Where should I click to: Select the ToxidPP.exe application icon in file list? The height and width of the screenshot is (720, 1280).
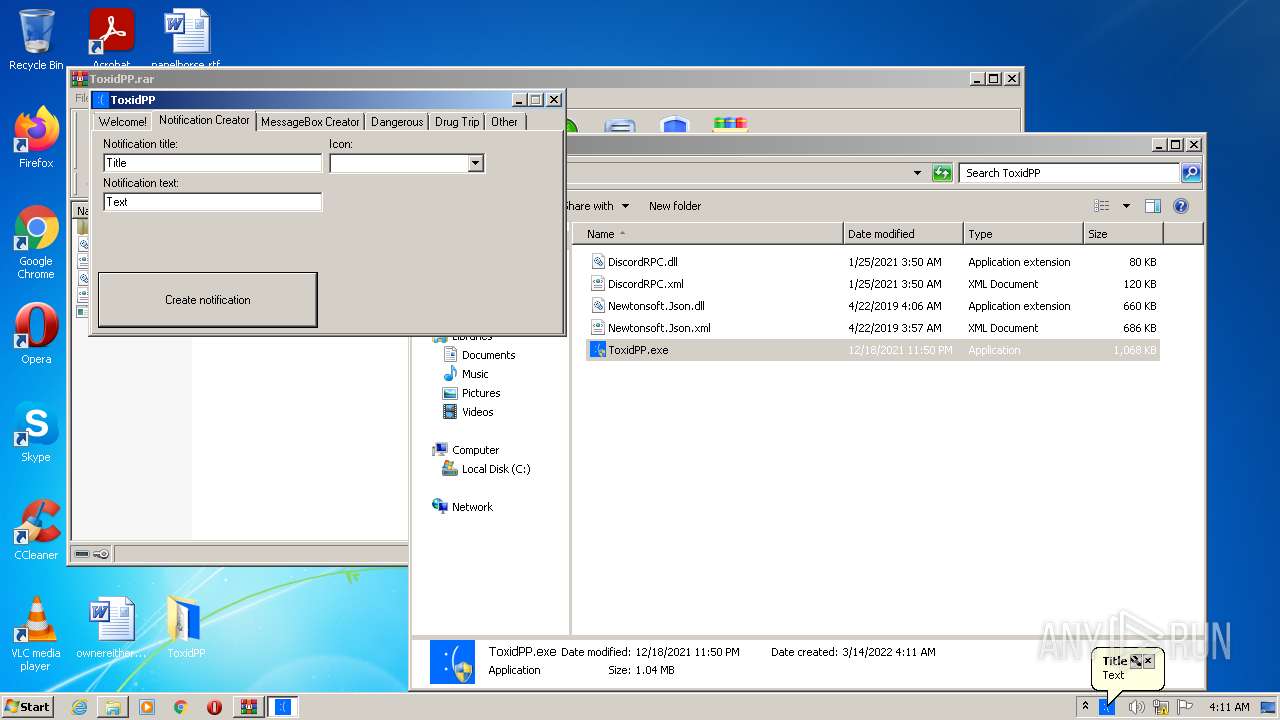[x=598, y=350]
